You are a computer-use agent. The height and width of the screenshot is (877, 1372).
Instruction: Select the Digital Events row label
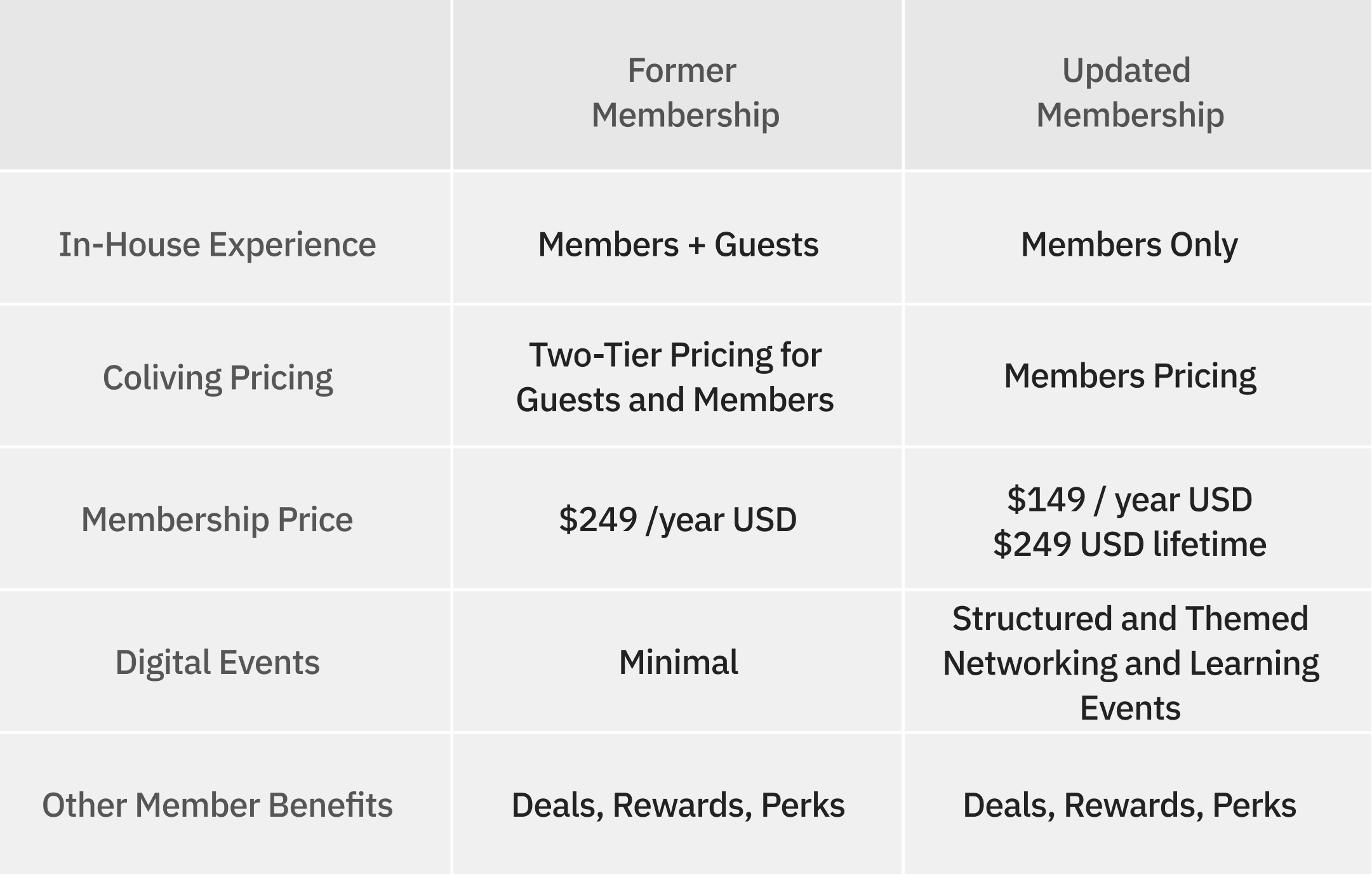[x=217, y=663]
